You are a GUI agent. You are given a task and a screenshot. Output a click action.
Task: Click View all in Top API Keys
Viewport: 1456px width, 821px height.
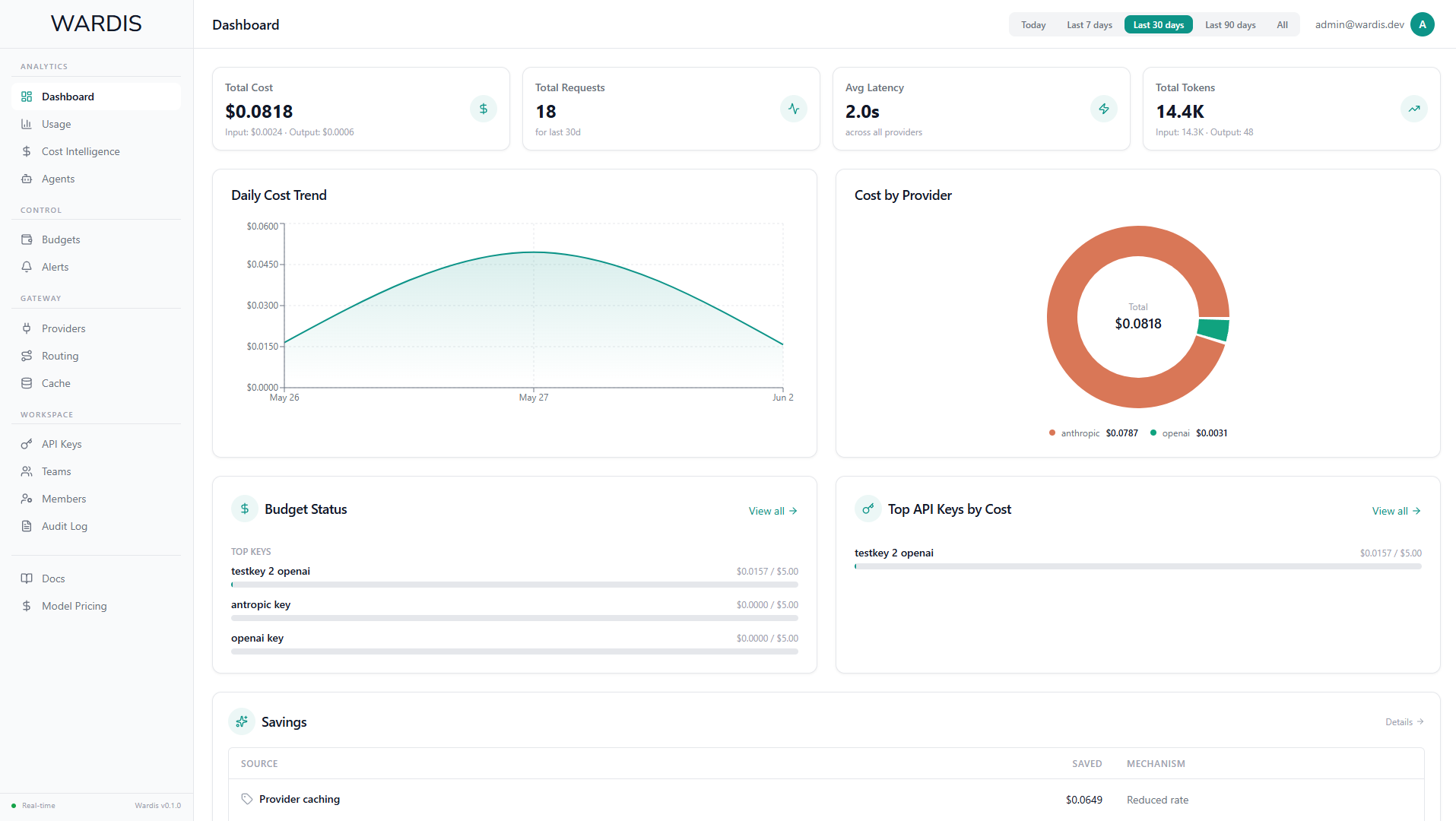click(1397, 511)
